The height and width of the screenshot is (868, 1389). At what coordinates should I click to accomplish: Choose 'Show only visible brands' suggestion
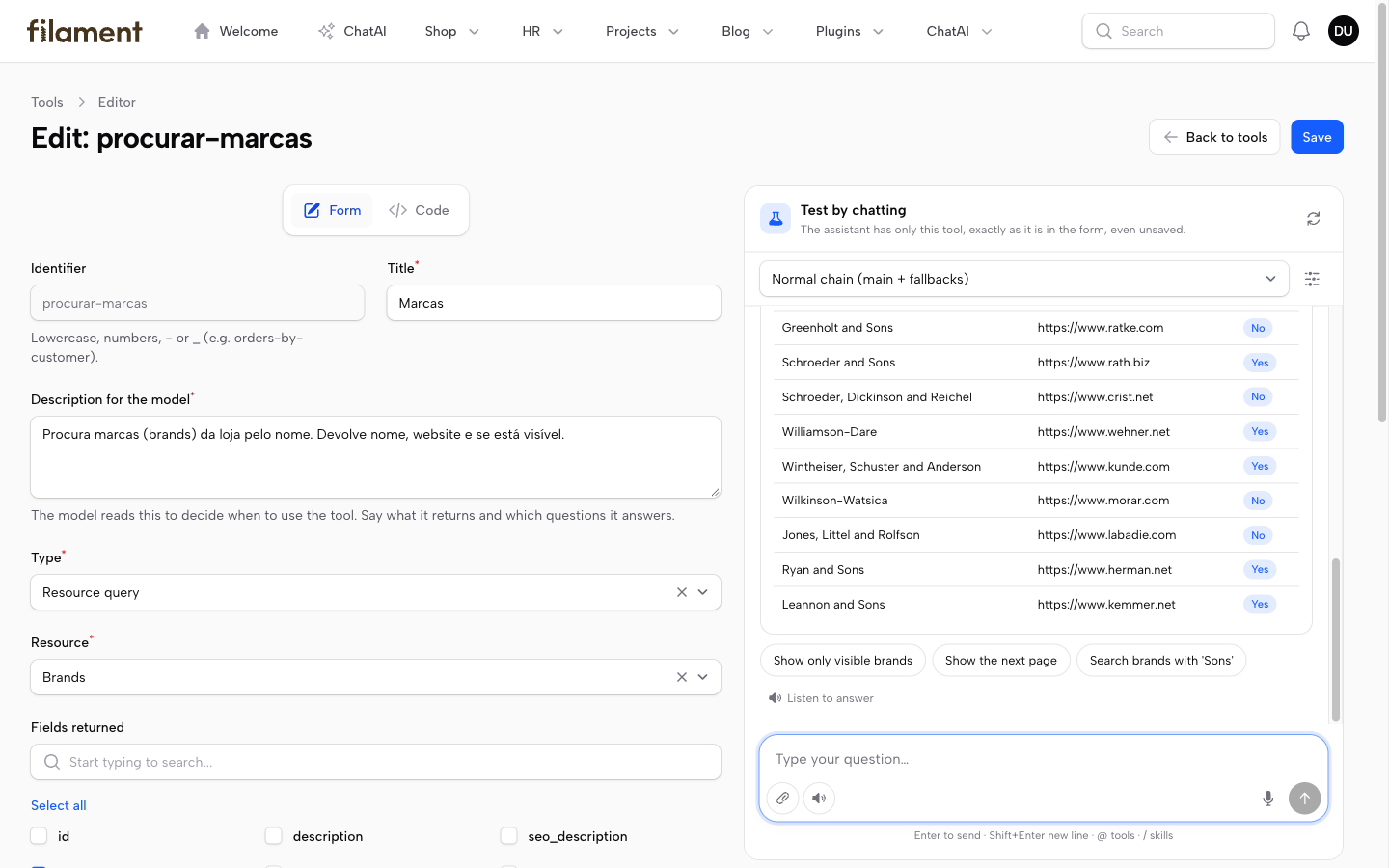(x=843, y=661)
